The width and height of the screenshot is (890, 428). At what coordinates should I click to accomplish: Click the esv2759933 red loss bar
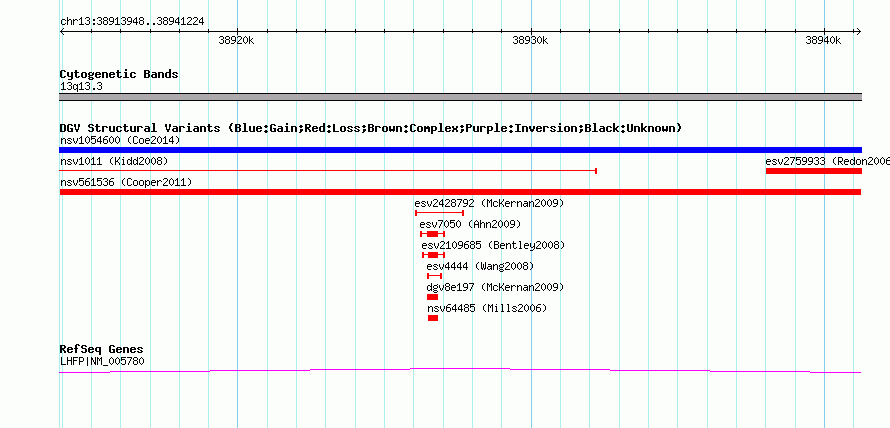[814, 171]
